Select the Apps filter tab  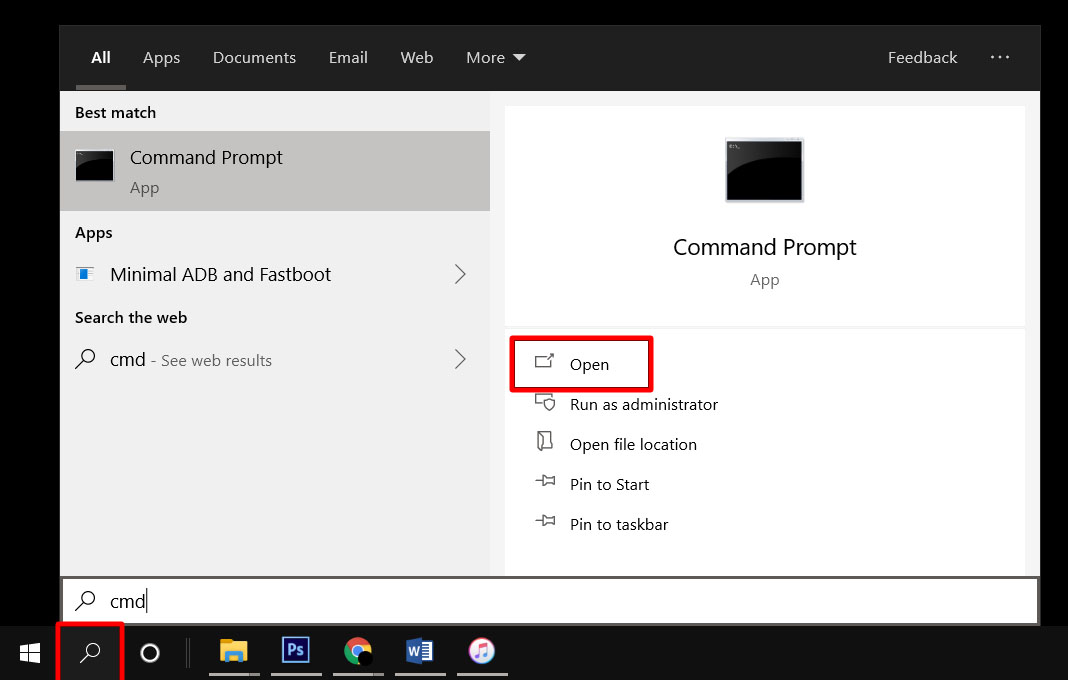point(161,57)
